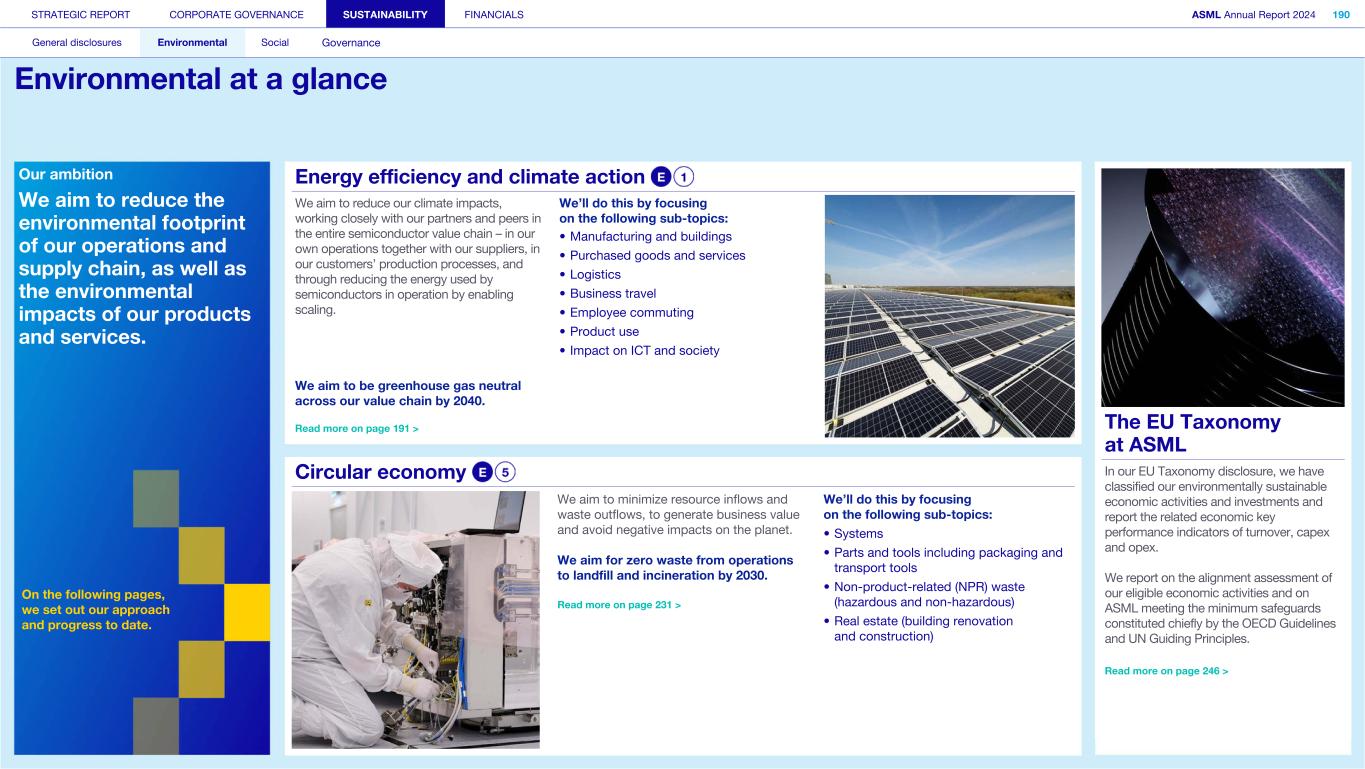Open General disclosures sub-tab
Screen dimensions: 1365x769
click(77, 43)
